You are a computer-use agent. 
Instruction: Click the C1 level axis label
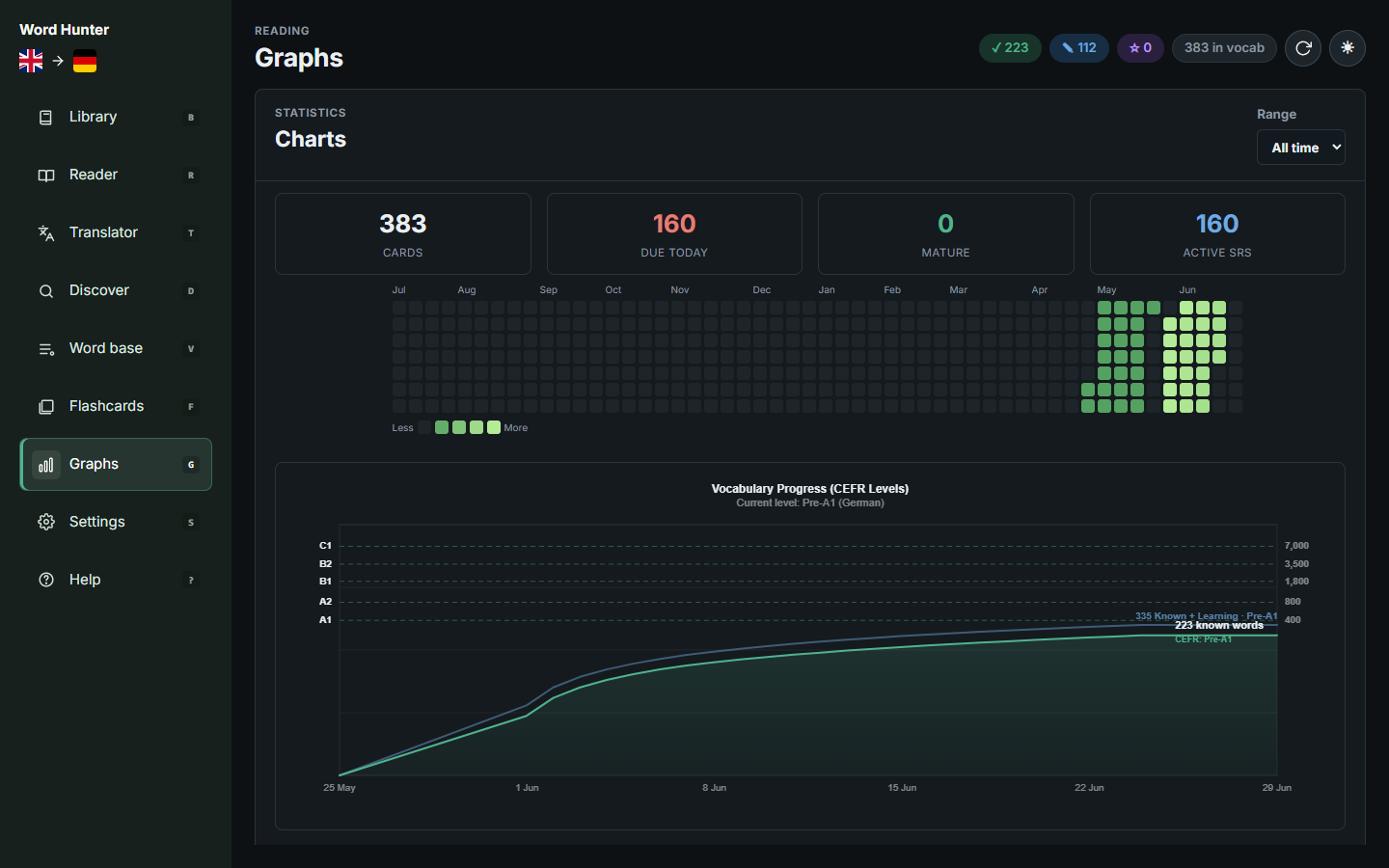(325, 546)
